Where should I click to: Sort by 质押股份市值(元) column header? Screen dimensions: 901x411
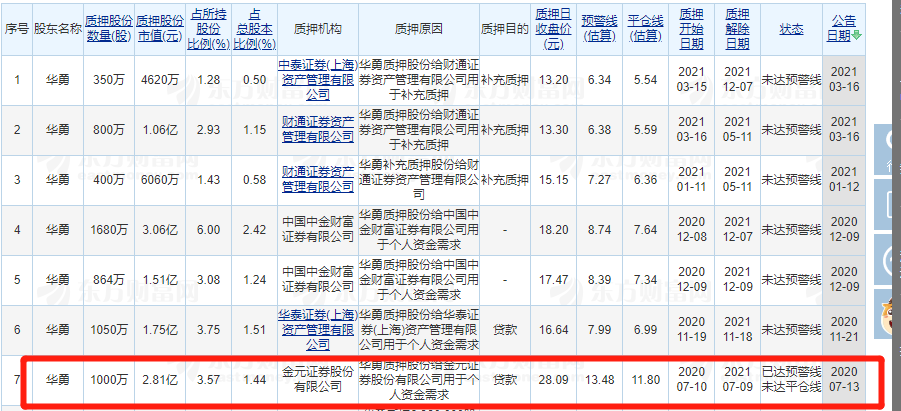[x=160, y=29]
